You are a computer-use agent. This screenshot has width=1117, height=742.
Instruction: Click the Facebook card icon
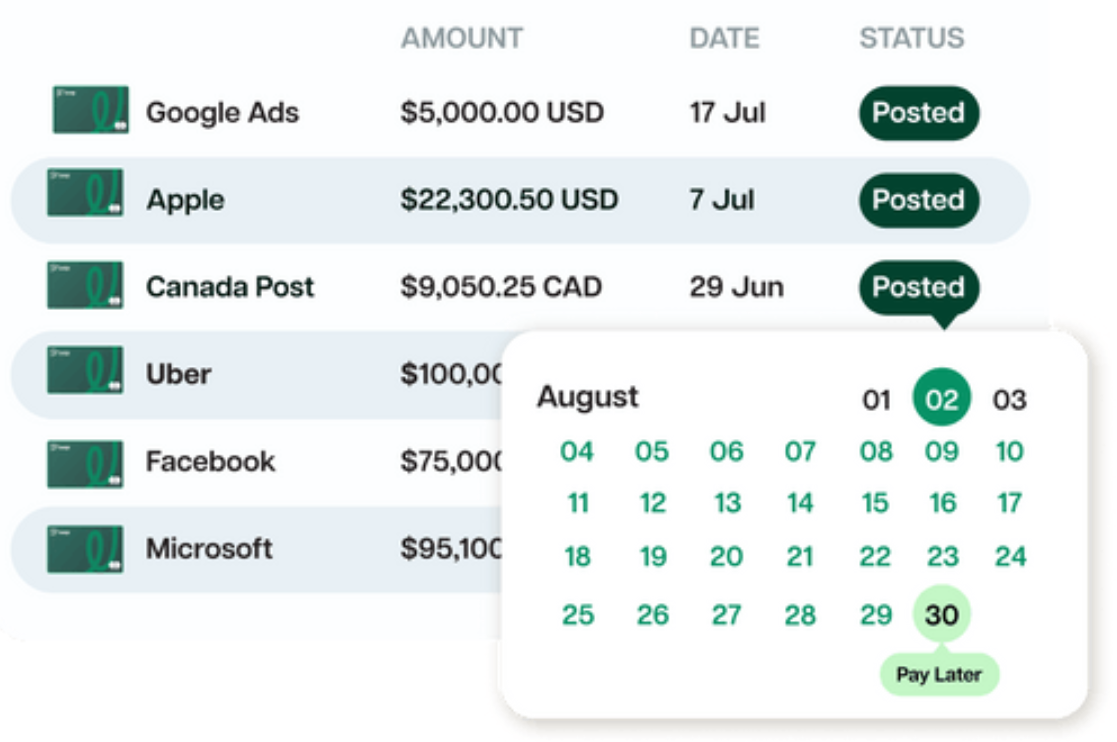(x=85, y=461)
